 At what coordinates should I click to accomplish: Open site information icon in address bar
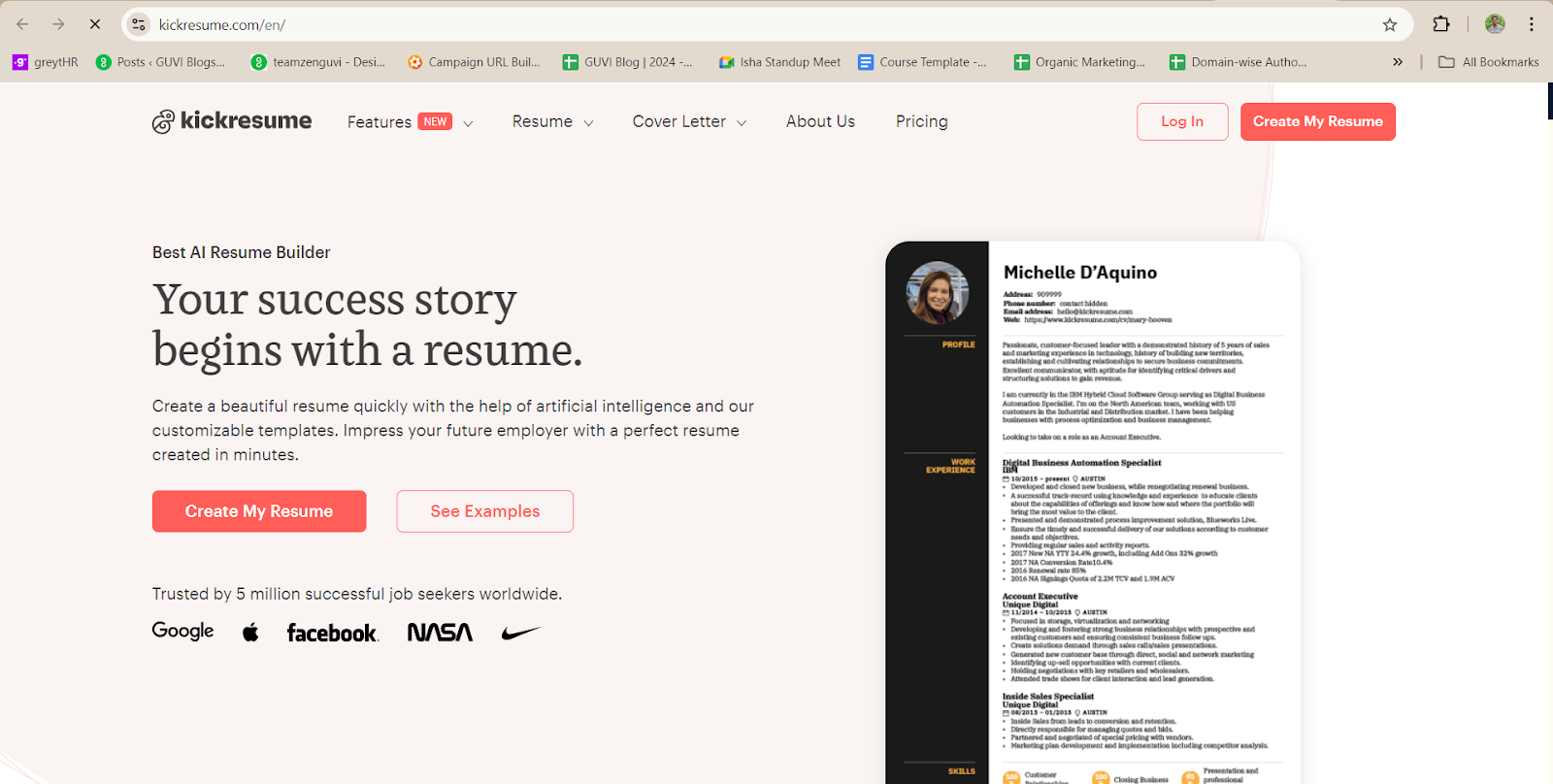pos(139,24)
